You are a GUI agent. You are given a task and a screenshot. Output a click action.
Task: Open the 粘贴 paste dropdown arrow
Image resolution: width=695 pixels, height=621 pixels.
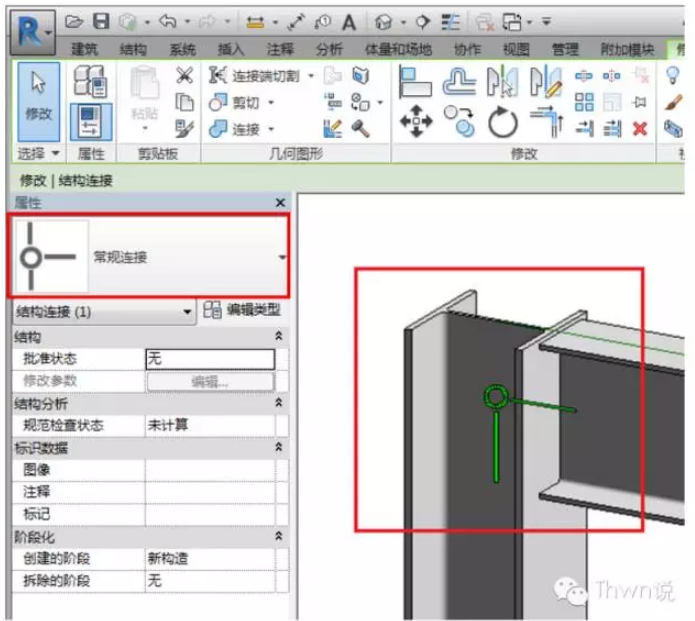click(145, 129)
